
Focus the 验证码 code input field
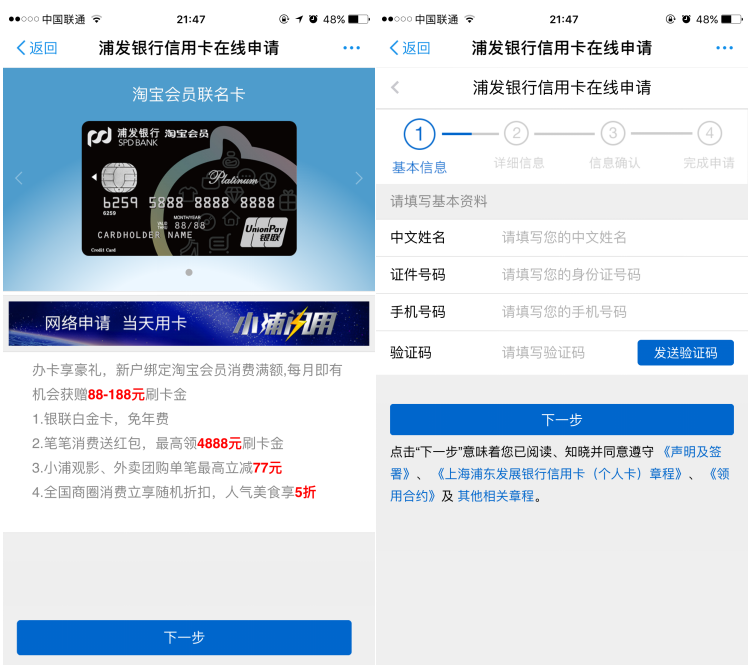[x=543, y=353]
